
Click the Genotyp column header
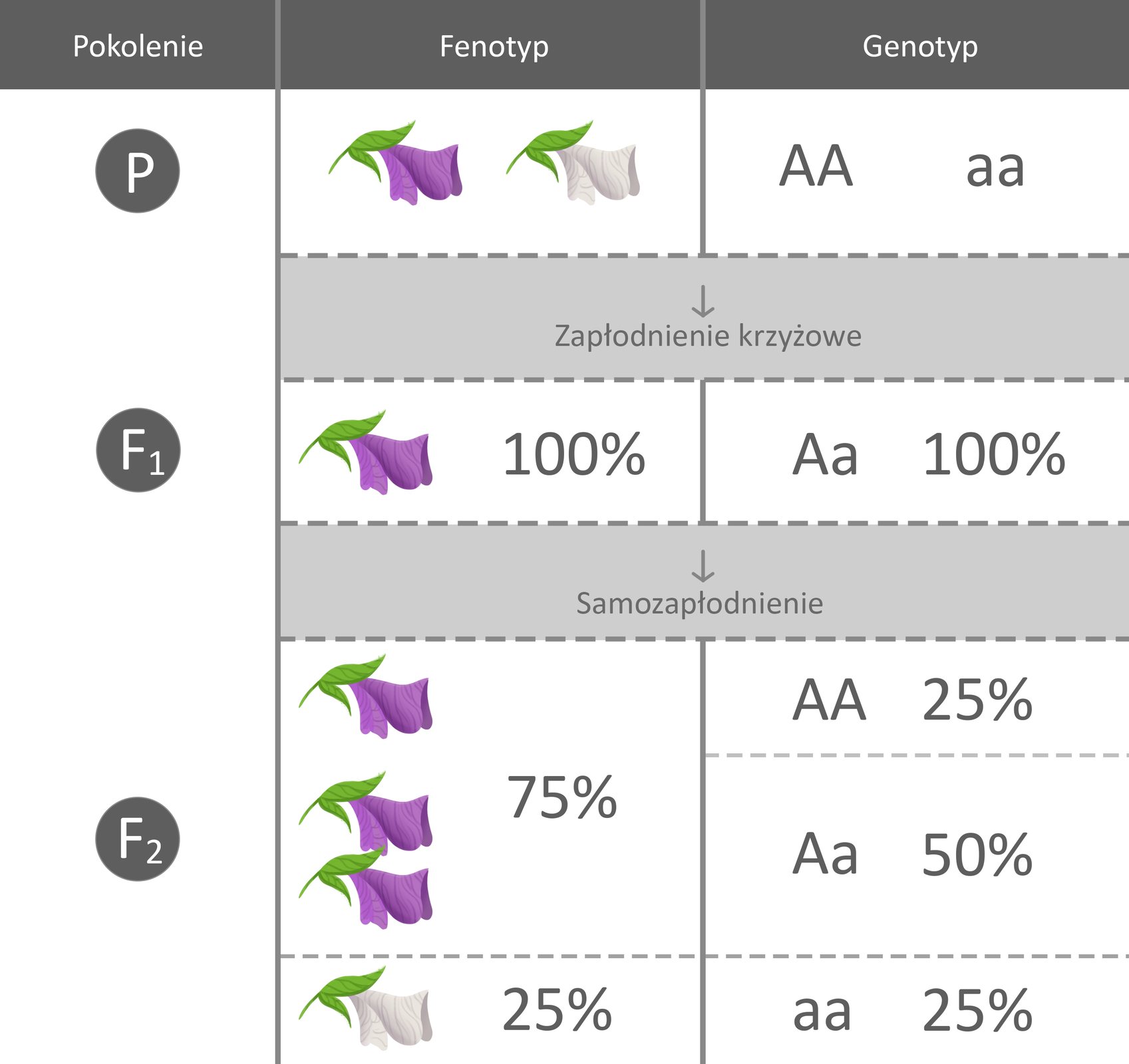point(920,46)
